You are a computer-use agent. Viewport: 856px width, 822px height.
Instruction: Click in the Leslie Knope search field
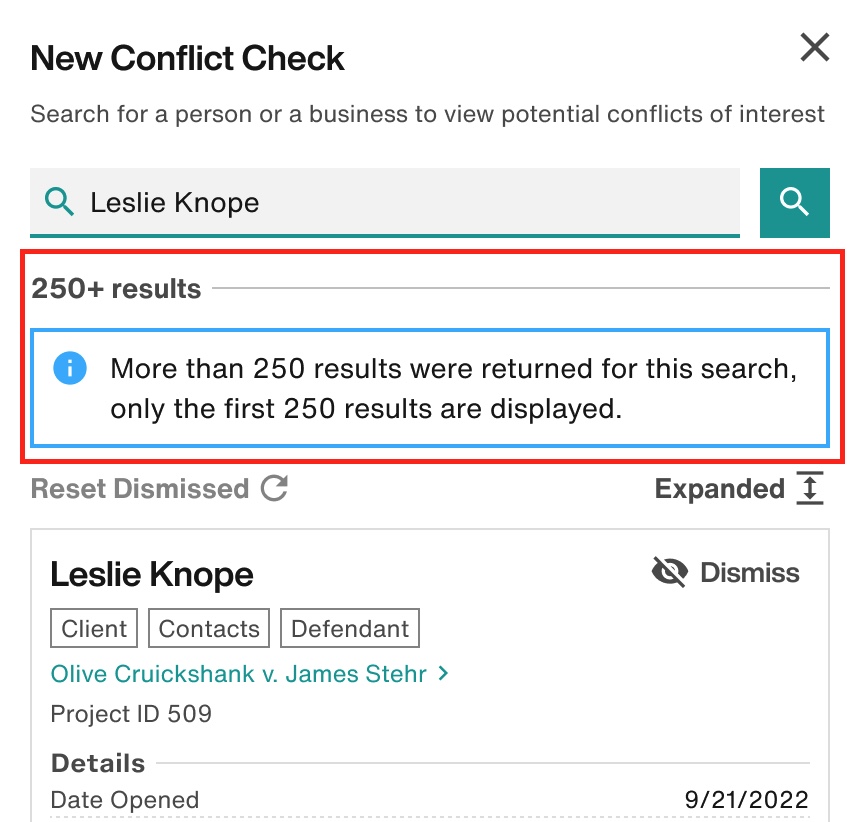(385, 202)
